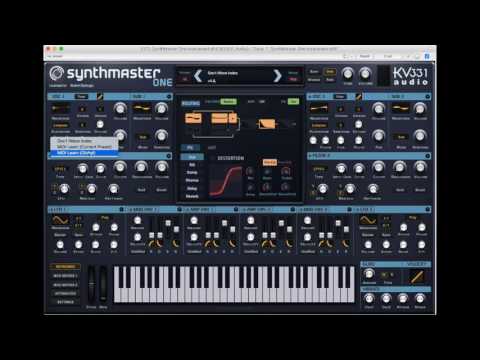The width and height of the screenshot is (480, 360).
Task: Toggle the SUB 2 power button
Action: [x=428, y=97]
